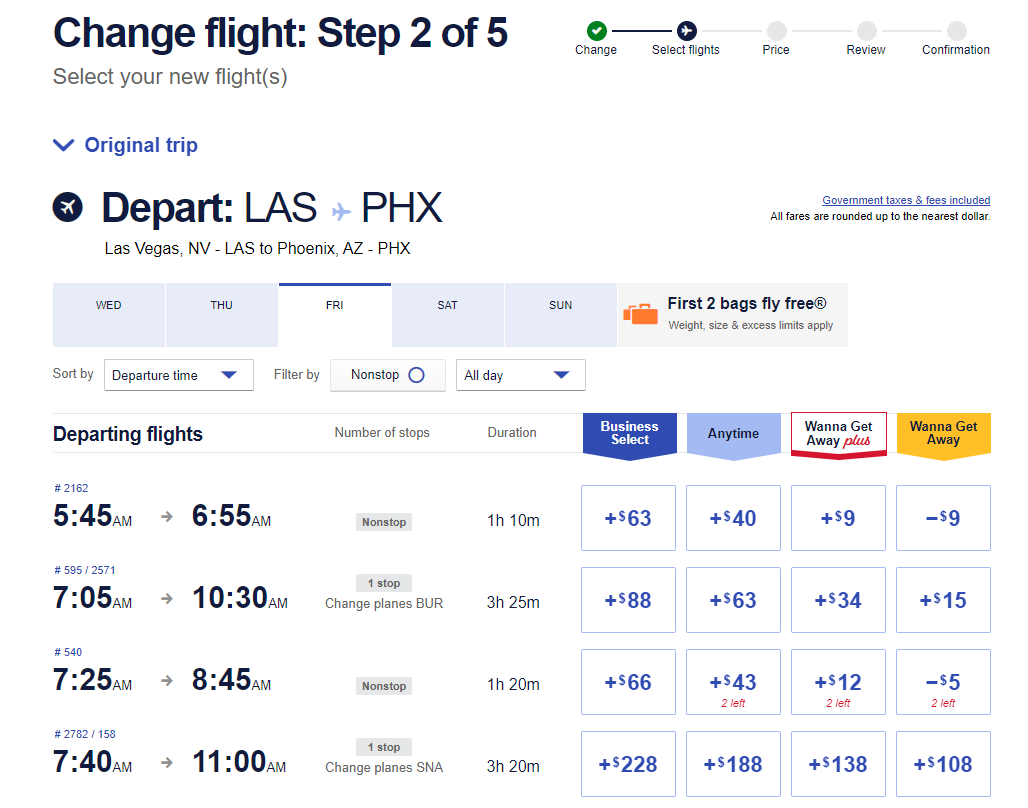Click the green checkmark on the Change step

pyautogui.click(x=595, y=30)
